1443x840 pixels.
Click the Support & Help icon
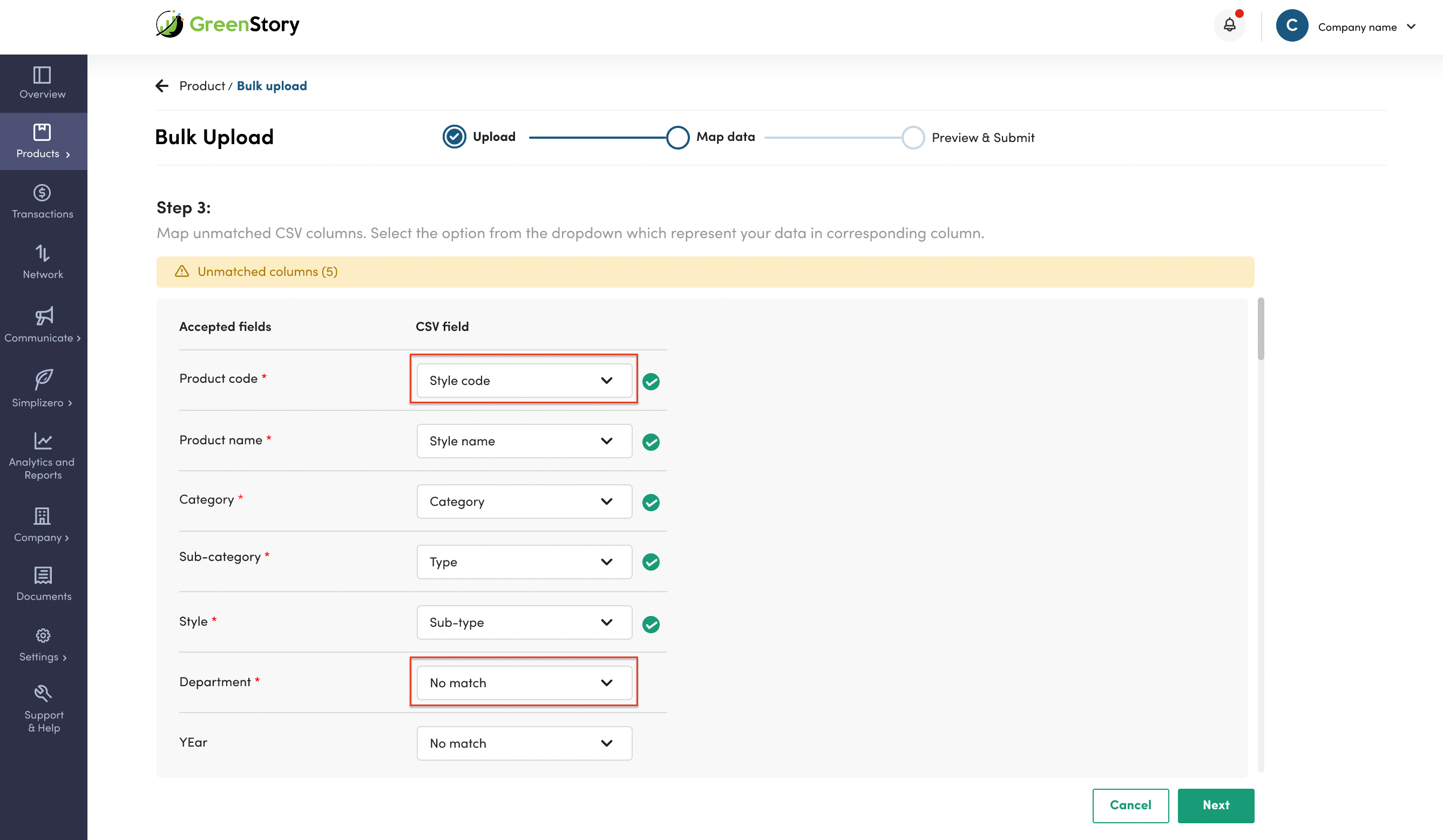43,693
